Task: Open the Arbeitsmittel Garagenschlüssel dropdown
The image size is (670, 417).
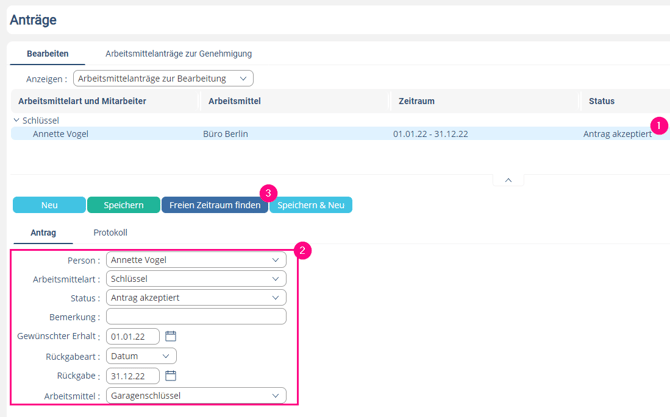Action: (x=196, y=396)
